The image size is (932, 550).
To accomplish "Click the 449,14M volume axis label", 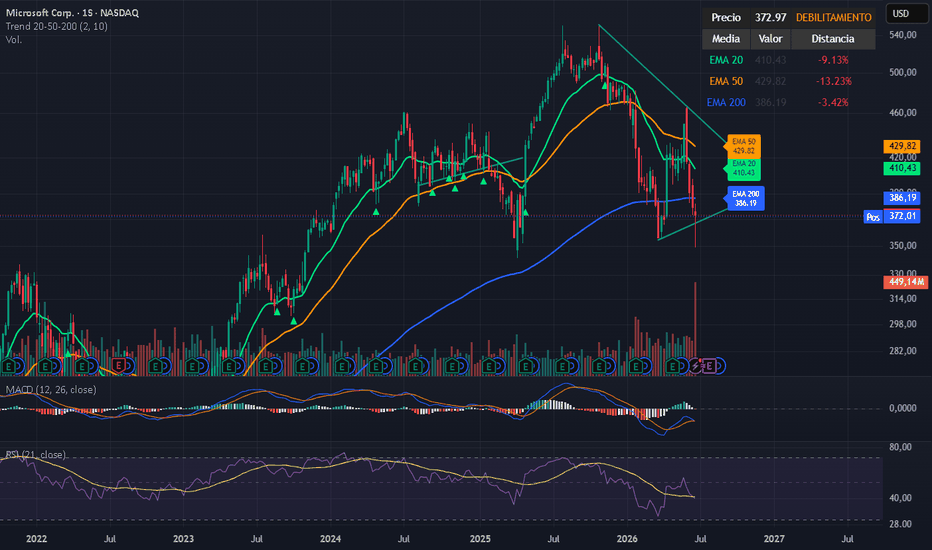I will (906, 282).
